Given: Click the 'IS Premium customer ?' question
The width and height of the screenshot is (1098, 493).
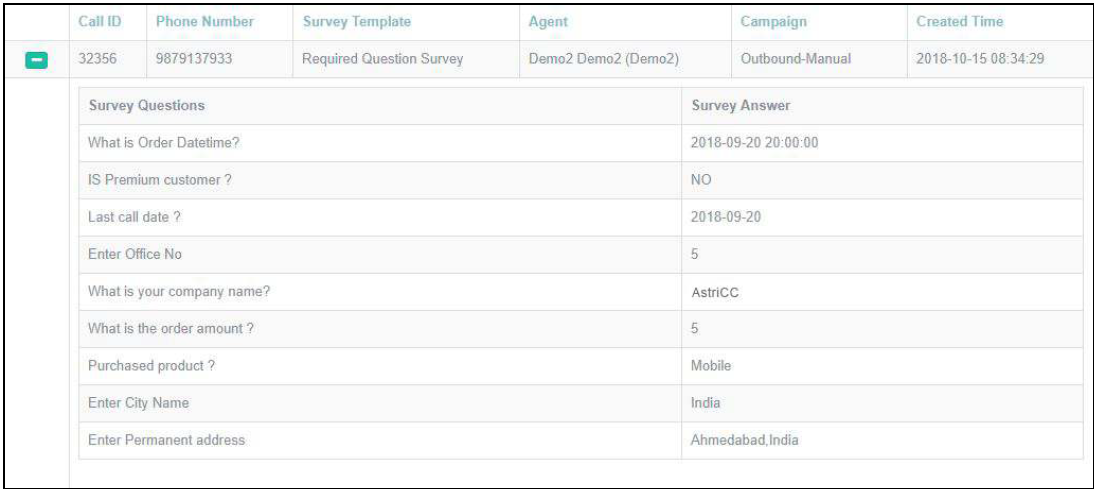Looking at the screenshot, I should pyautogui.click(x=154, y=180).
